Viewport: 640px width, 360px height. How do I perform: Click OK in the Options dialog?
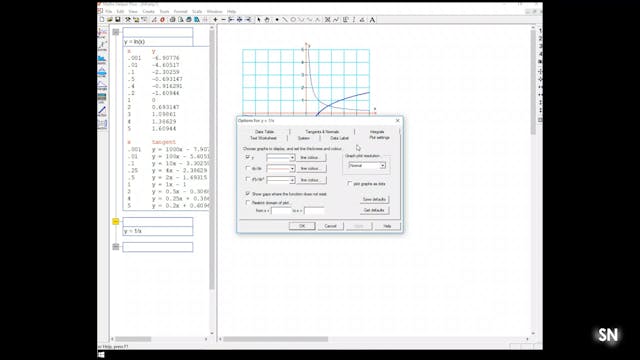pos(302,226)
